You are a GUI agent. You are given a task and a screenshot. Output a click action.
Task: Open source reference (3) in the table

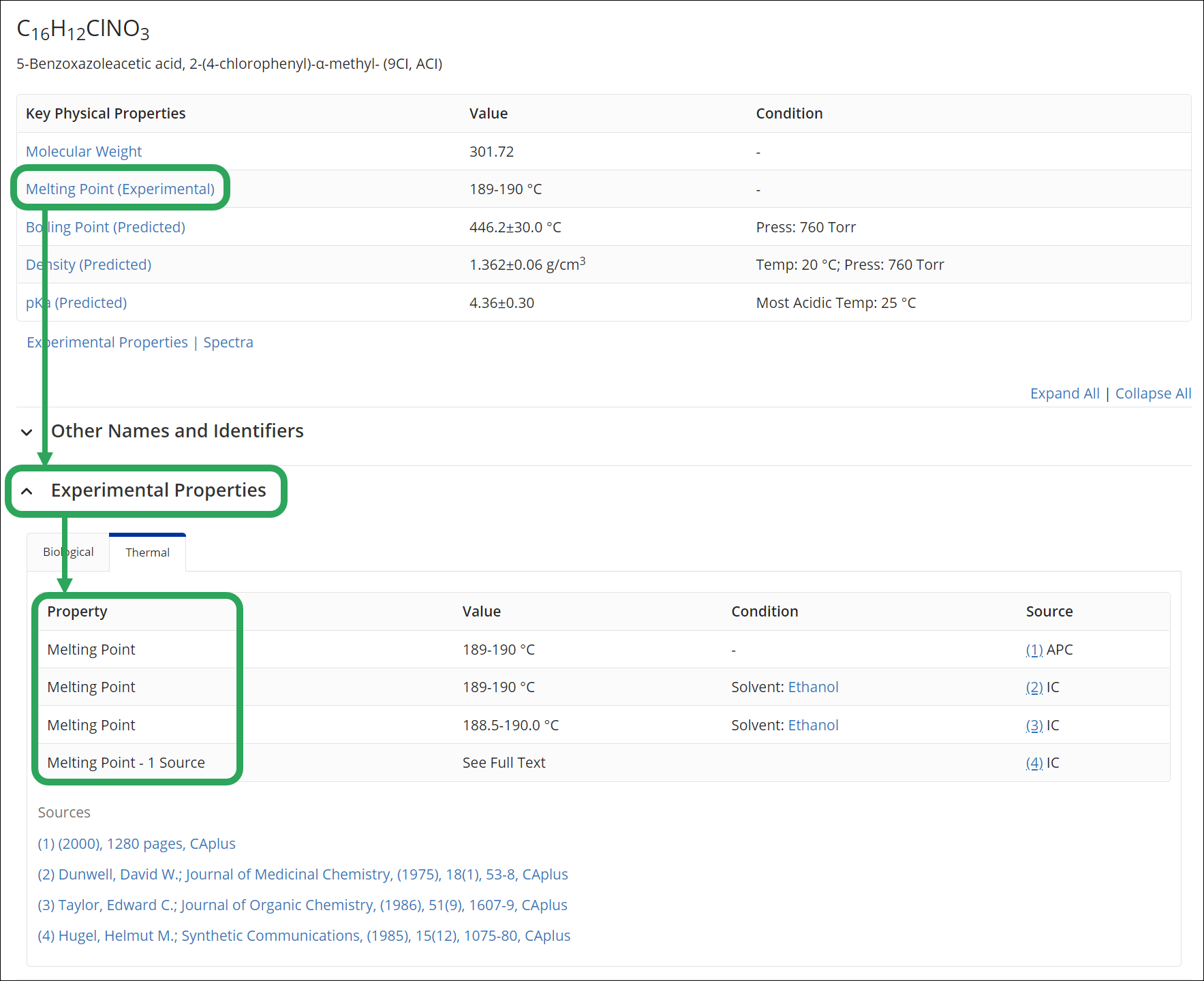1034,725
